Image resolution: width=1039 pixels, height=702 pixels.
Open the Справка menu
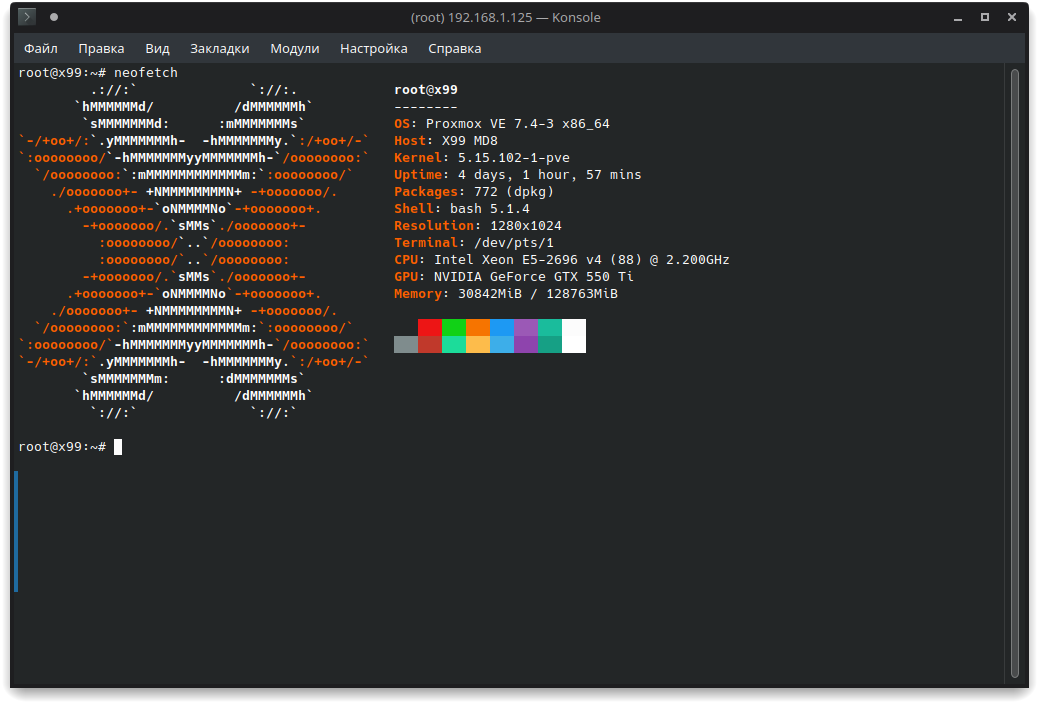(455, 48)
